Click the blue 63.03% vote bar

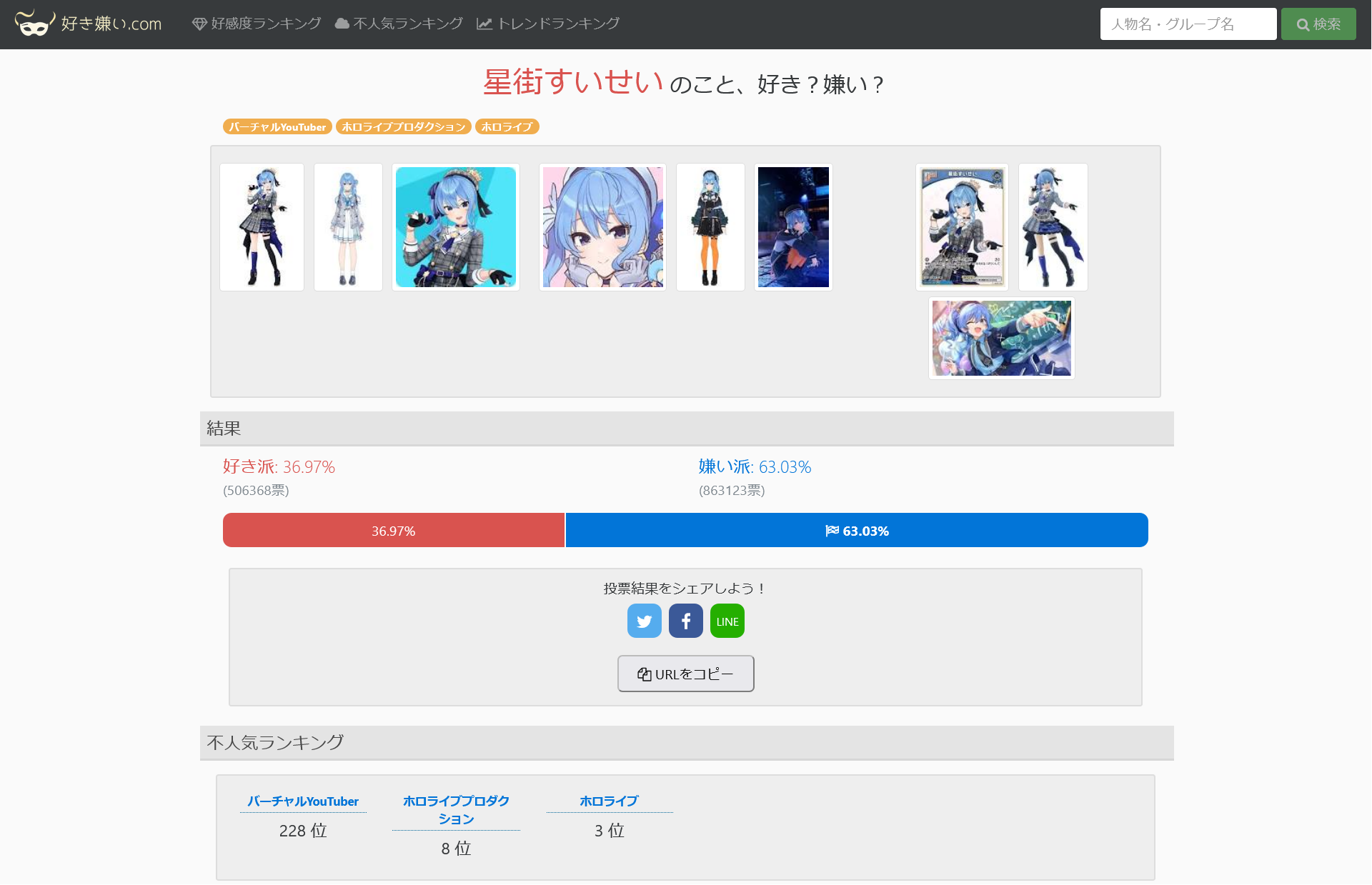(x=857, y=530)
